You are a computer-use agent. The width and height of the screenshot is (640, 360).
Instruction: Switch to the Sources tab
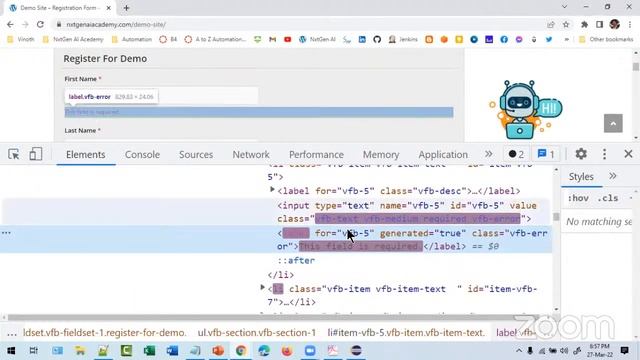pyautogui.click(x=196, y=154)
